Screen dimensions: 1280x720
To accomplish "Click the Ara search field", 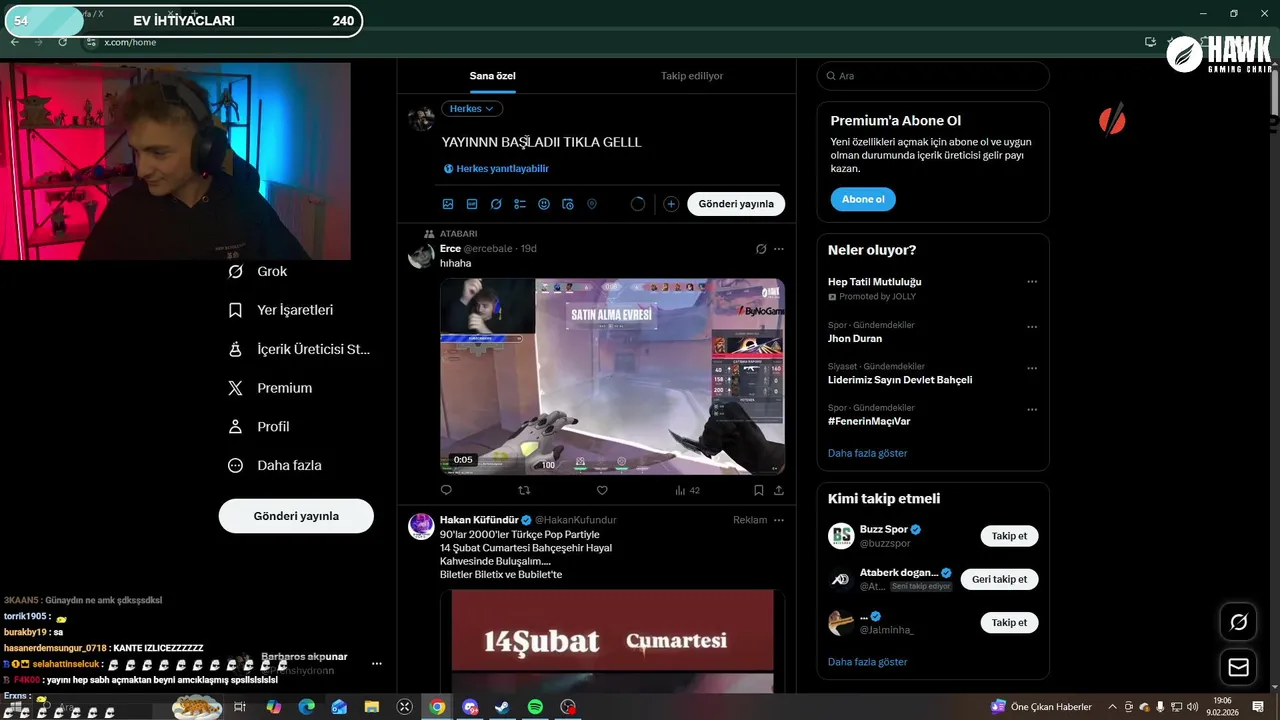I will [933, 76].
